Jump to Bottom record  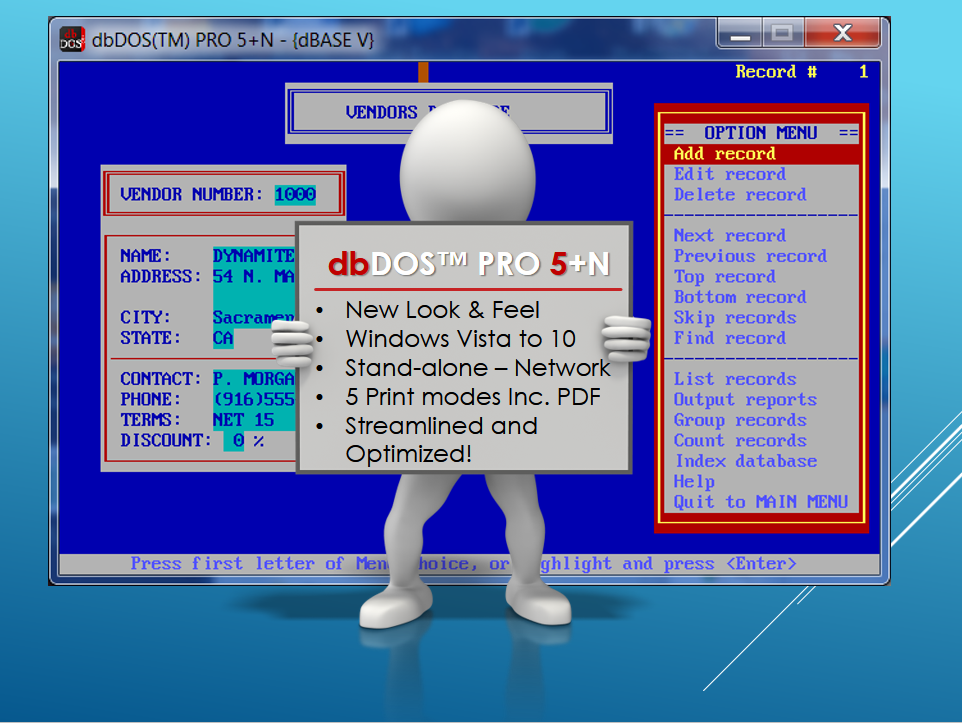(x=740, y=297)
